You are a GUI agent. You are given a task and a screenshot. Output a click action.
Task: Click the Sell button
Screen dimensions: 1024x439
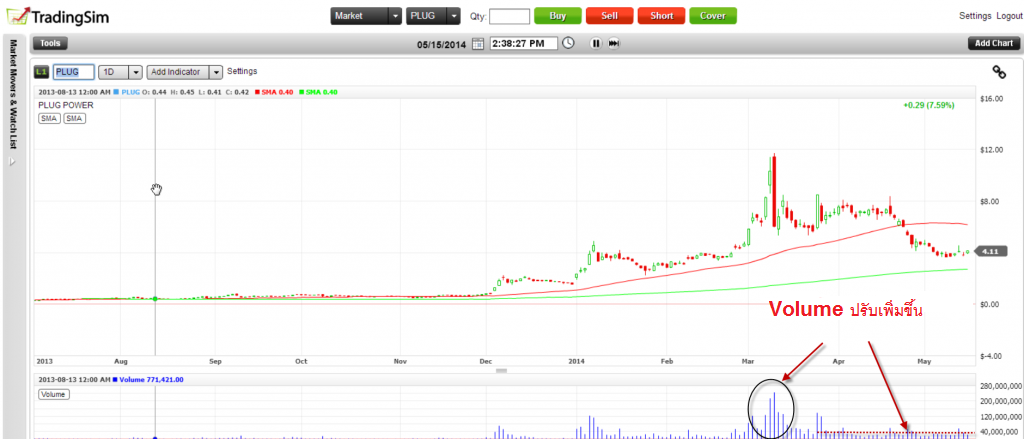tap(609, 16)
